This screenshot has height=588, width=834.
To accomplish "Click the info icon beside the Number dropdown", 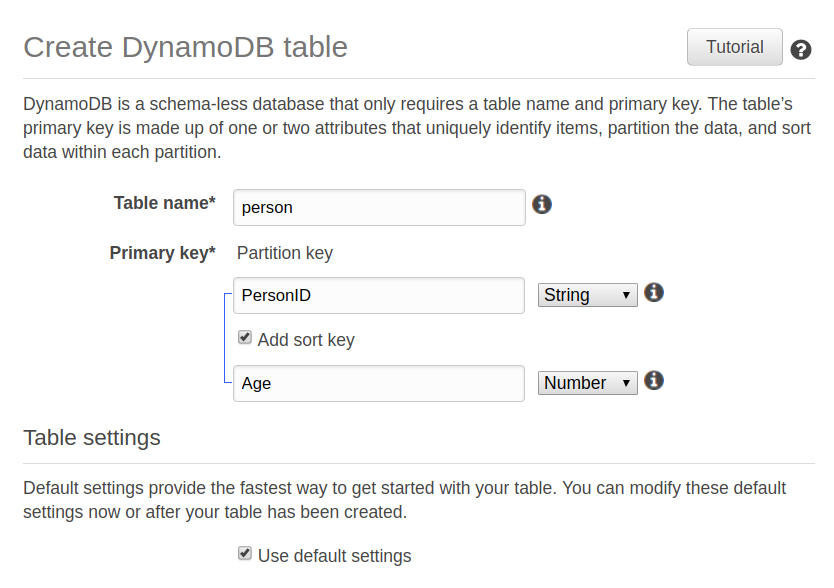I will point(654,380).
